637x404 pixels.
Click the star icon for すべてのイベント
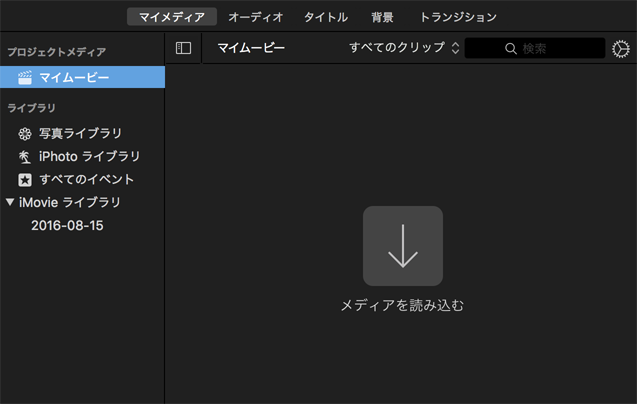pyautogui.click(x=25, y=180)
